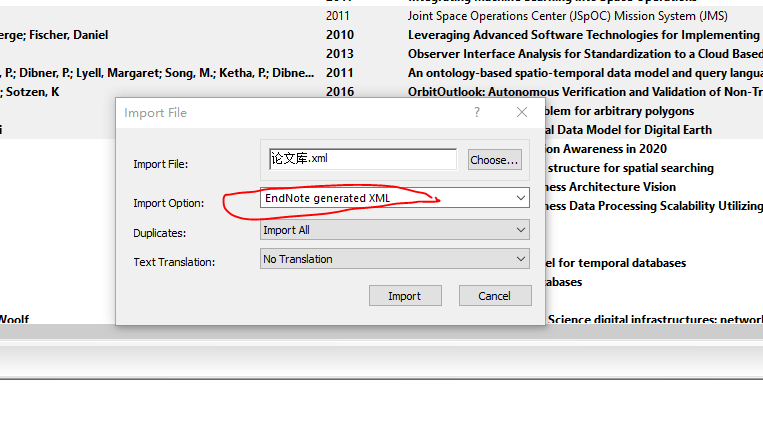The height and width of the screenshot is (448, 763).
Task: Select the arbitrary polygons reference
Action: tap(620, 111)
